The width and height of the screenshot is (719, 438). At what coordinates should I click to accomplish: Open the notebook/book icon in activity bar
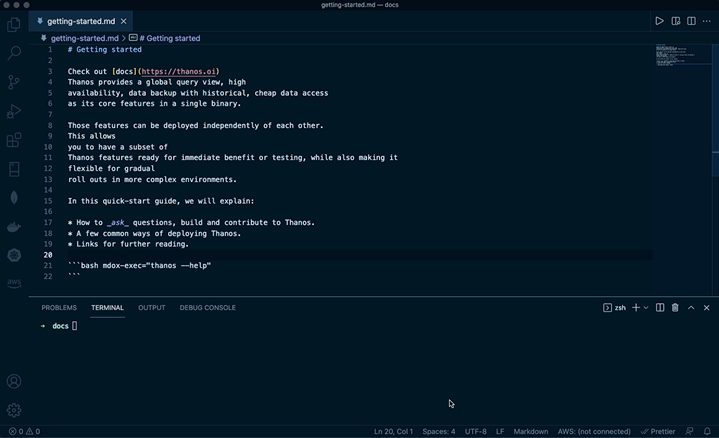pos(14,169)
